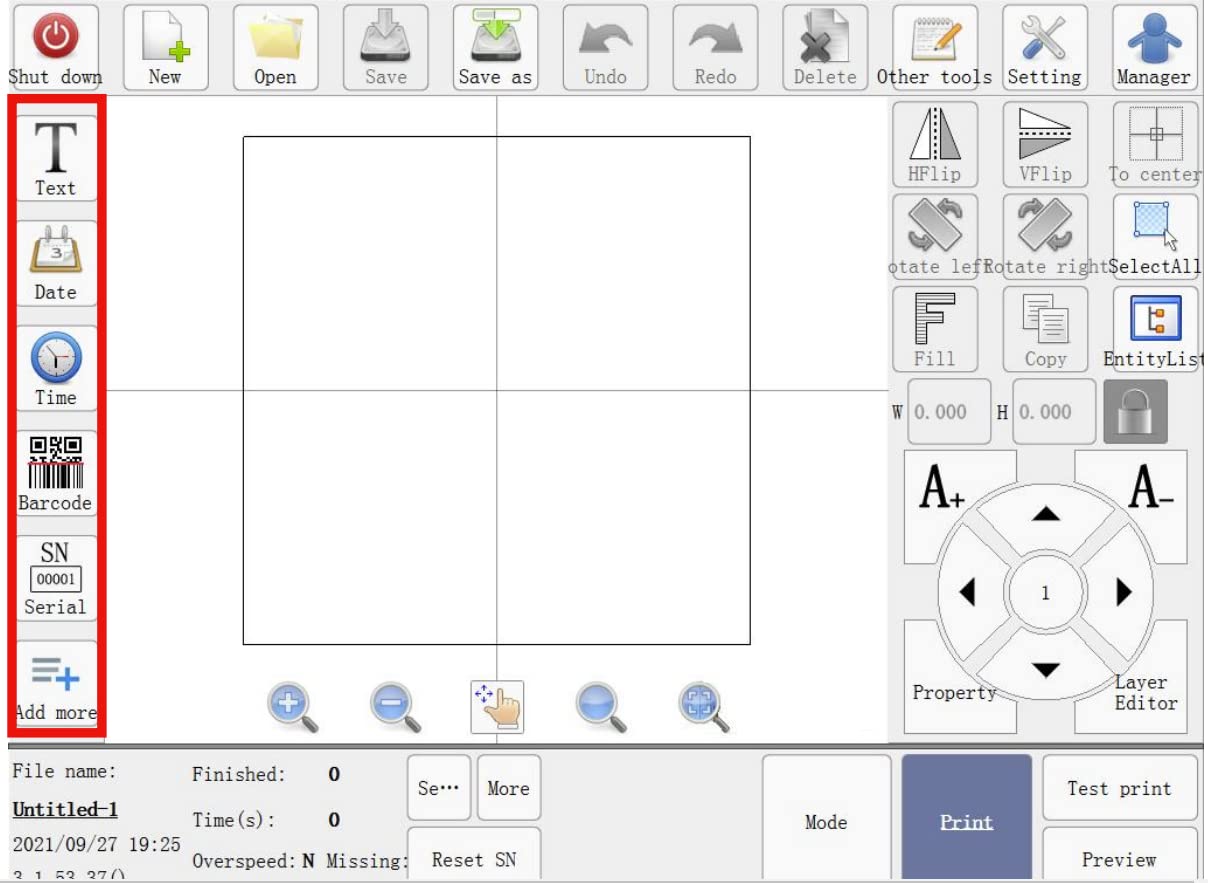Open the Add more list

(56, 685)
